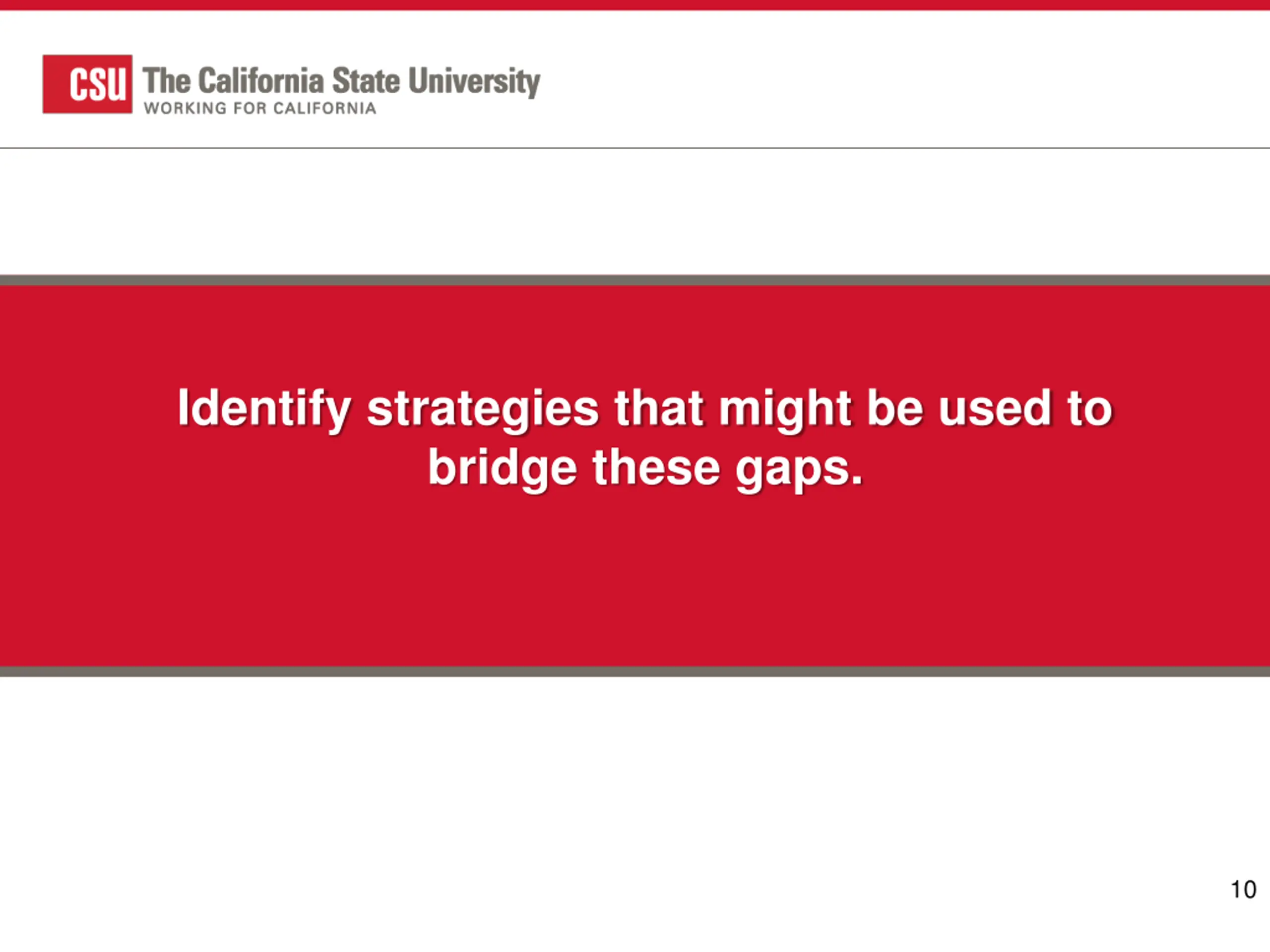
Task: Click the word "might" in the headline
Action: [x=785, y=409]
